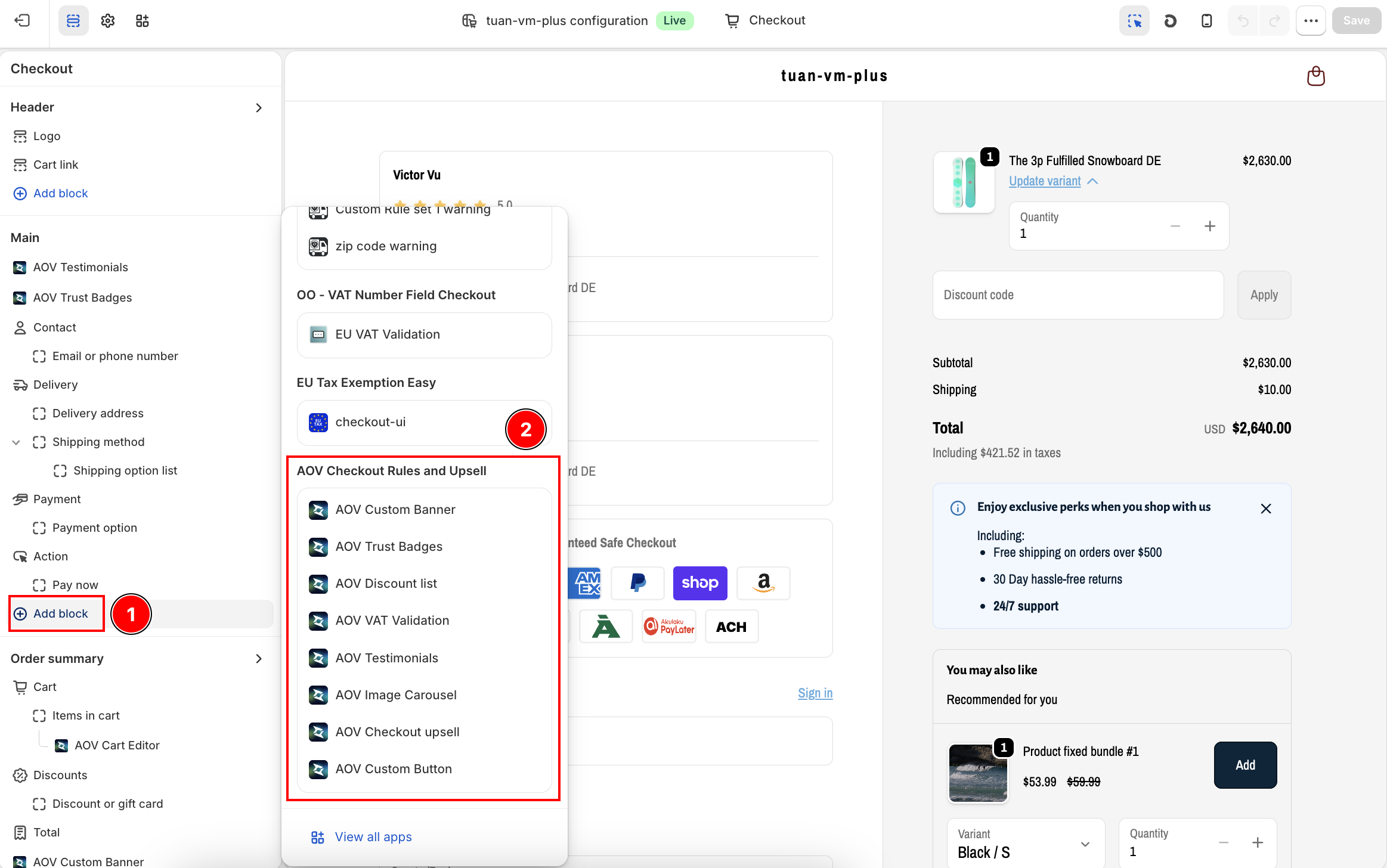This screenshot has height=868, width=1387.
Task: Open the three-dot more actions menu
Action: (1311, 21)
